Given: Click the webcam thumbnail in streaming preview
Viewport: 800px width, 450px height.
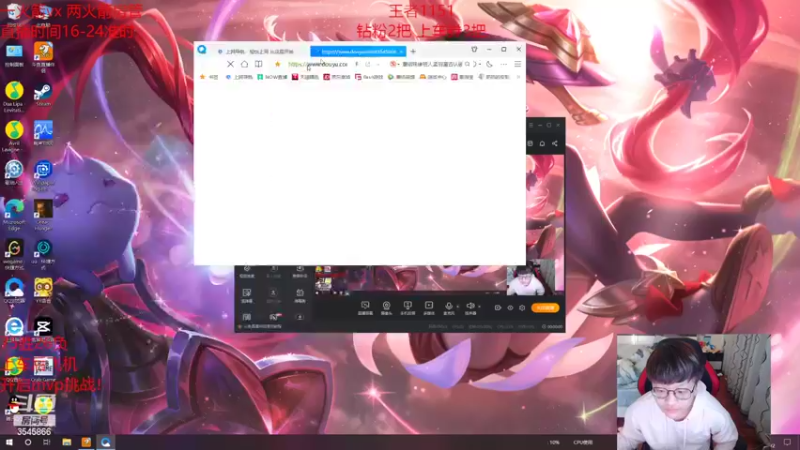Looking at the screenshot, I should pos(531,278).
